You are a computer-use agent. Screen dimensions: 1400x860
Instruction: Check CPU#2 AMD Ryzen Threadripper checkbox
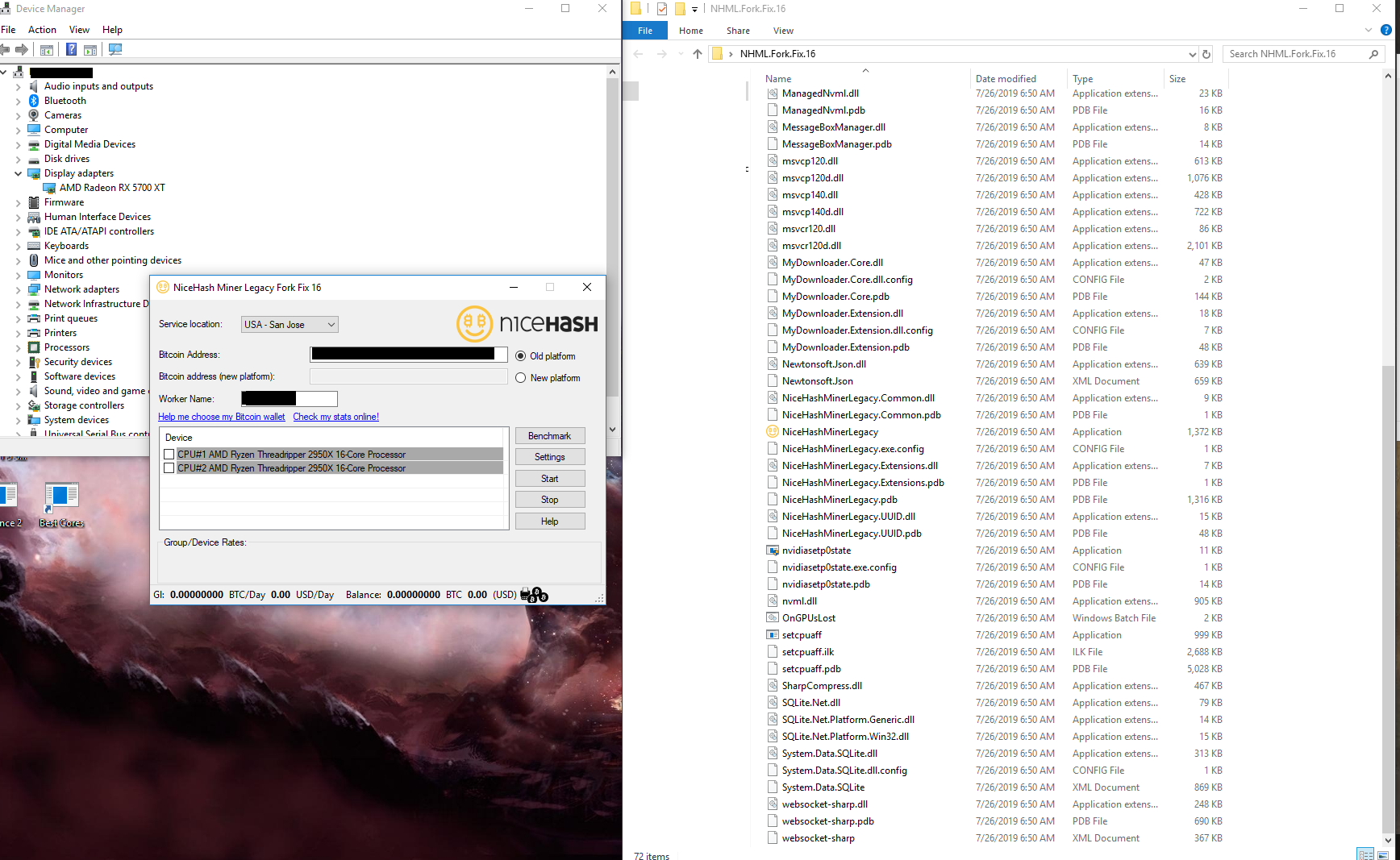[169, 468]
